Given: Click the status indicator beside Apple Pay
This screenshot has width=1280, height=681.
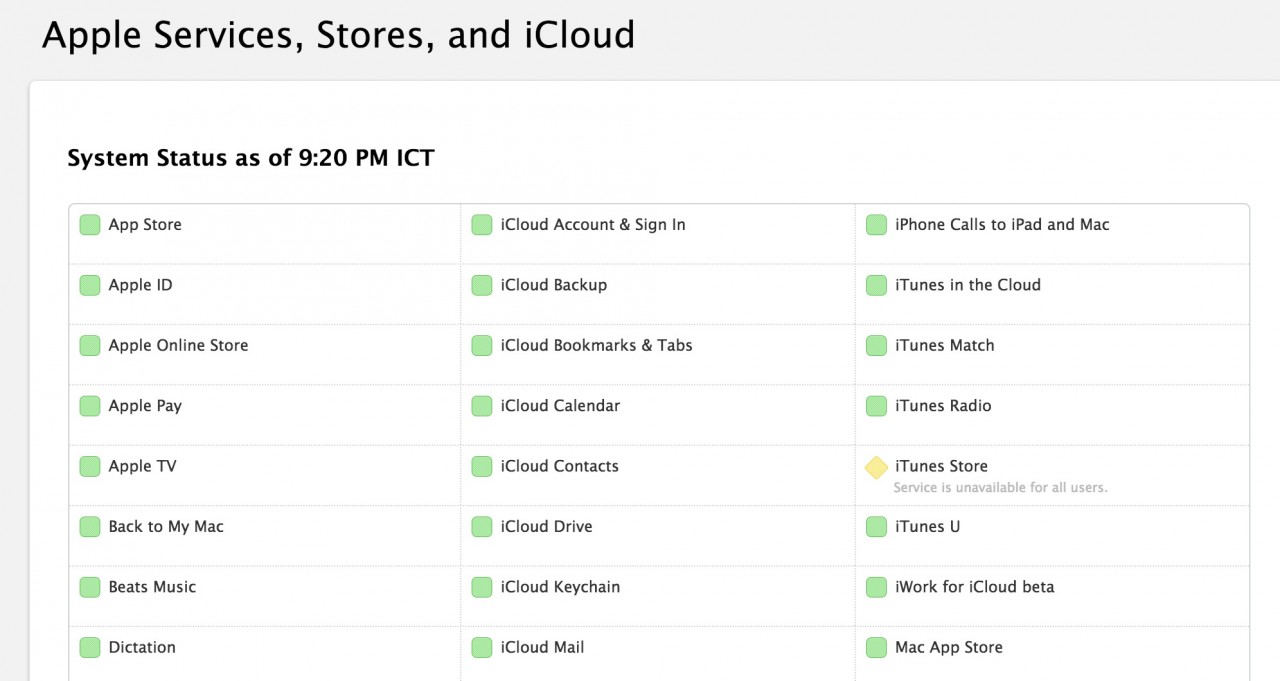Looking at the screenshot, I should 89,405.
